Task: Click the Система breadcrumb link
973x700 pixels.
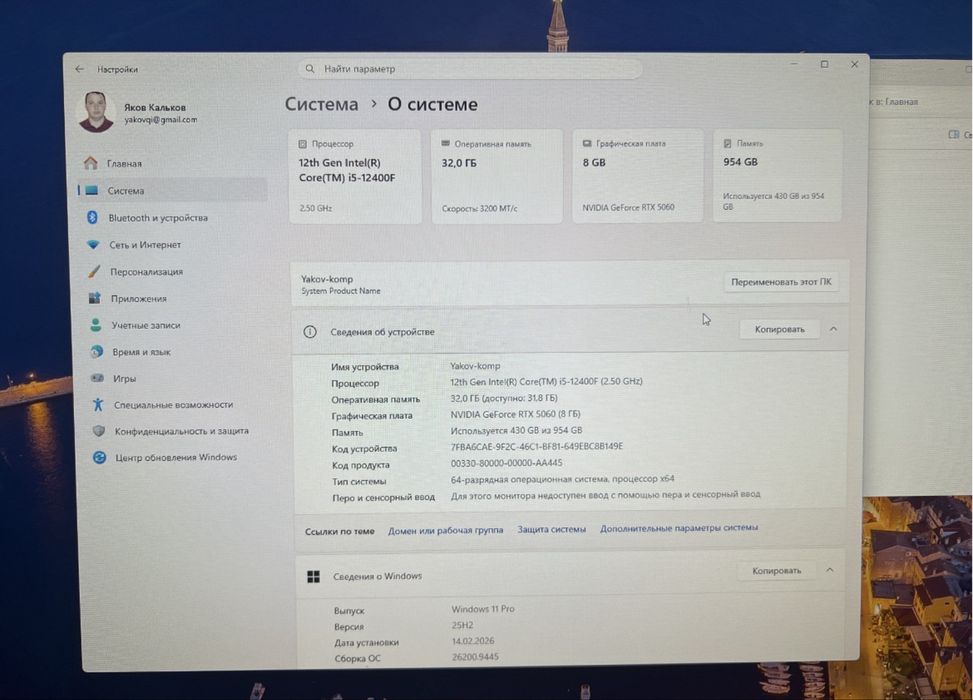Action: coord(321,104)
